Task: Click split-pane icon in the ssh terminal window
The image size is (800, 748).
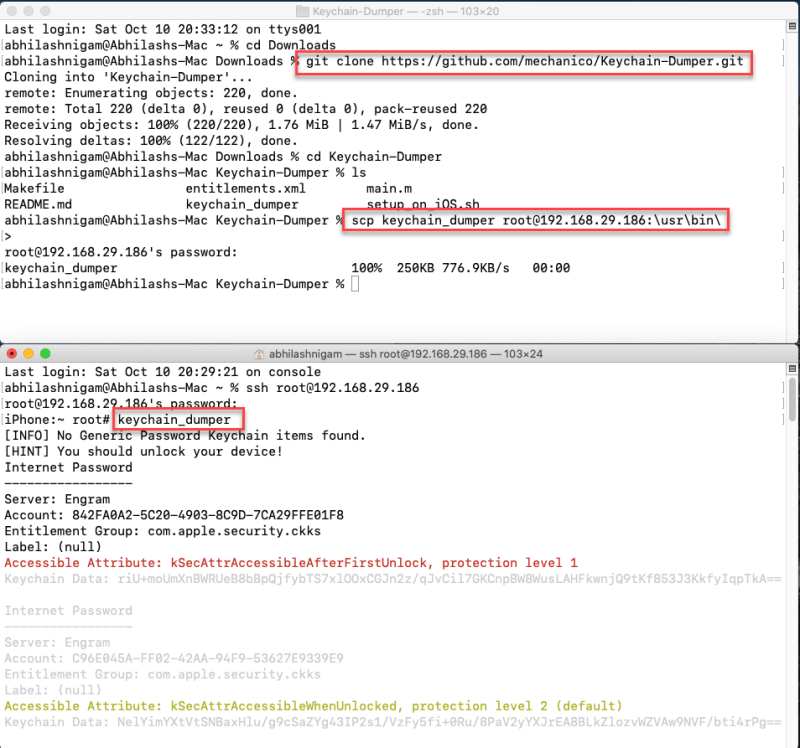Action: (x=792, y=368)
